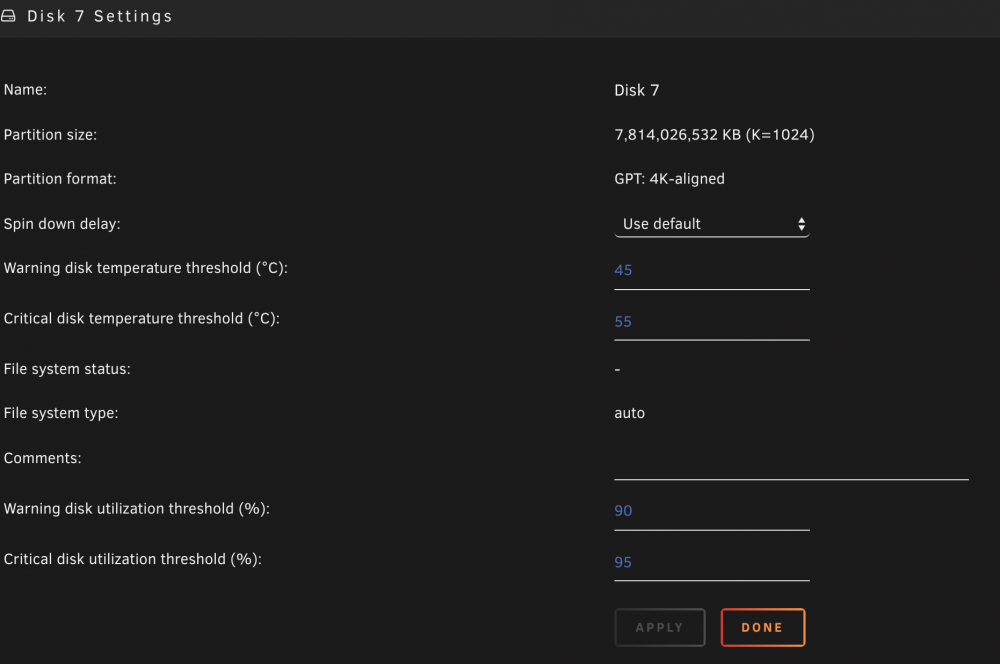Screen dimensions: 1000x664
Task: Edit critical disk utilization threshold field
Action: tap(712, 562)
